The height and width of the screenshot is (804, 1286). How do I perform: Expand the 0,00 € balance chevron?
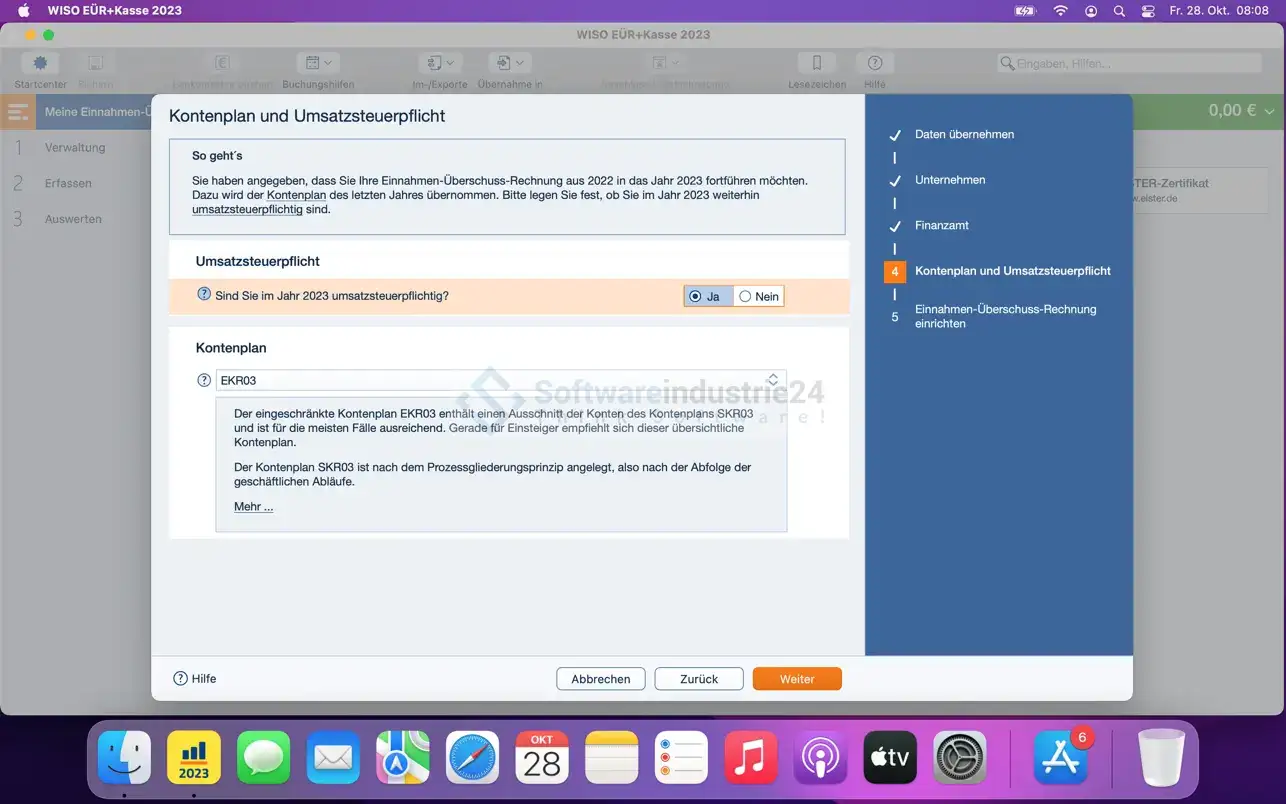(1270, 111)
